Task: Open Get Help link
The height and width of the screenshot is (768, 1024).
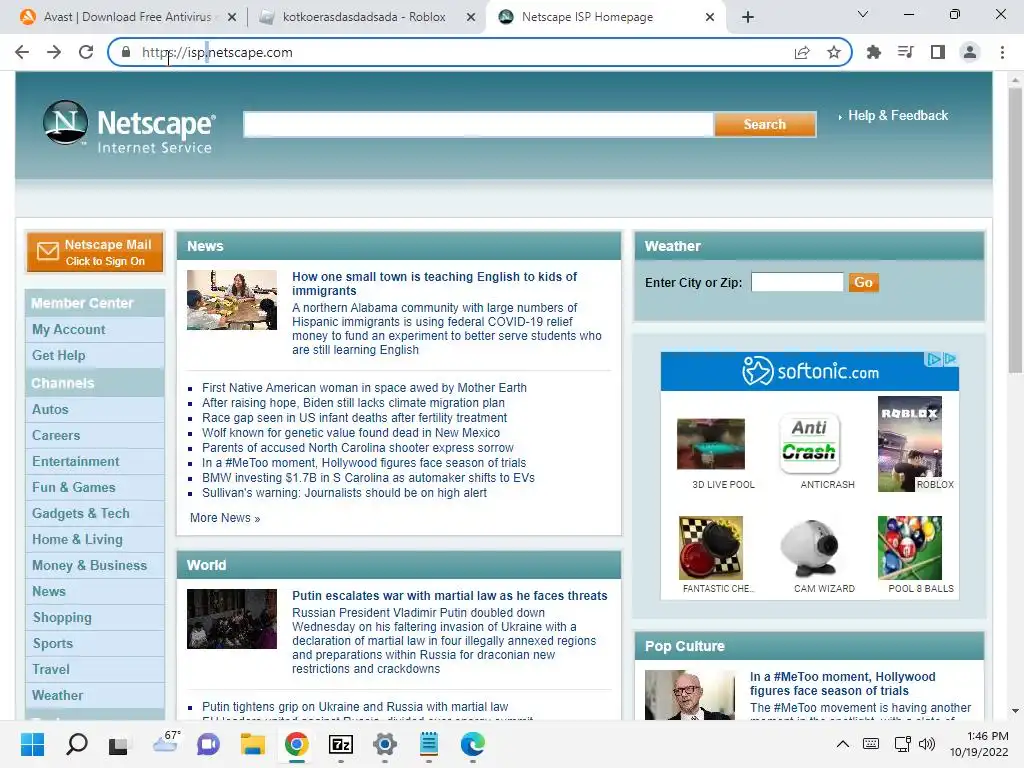Action: (x=59, y=356)
